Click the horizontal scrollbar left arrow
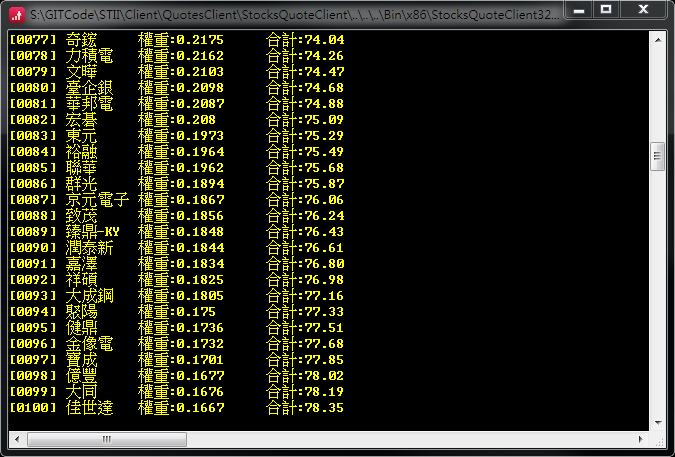This screenshot has width=675, height=457. pos(17,439)
